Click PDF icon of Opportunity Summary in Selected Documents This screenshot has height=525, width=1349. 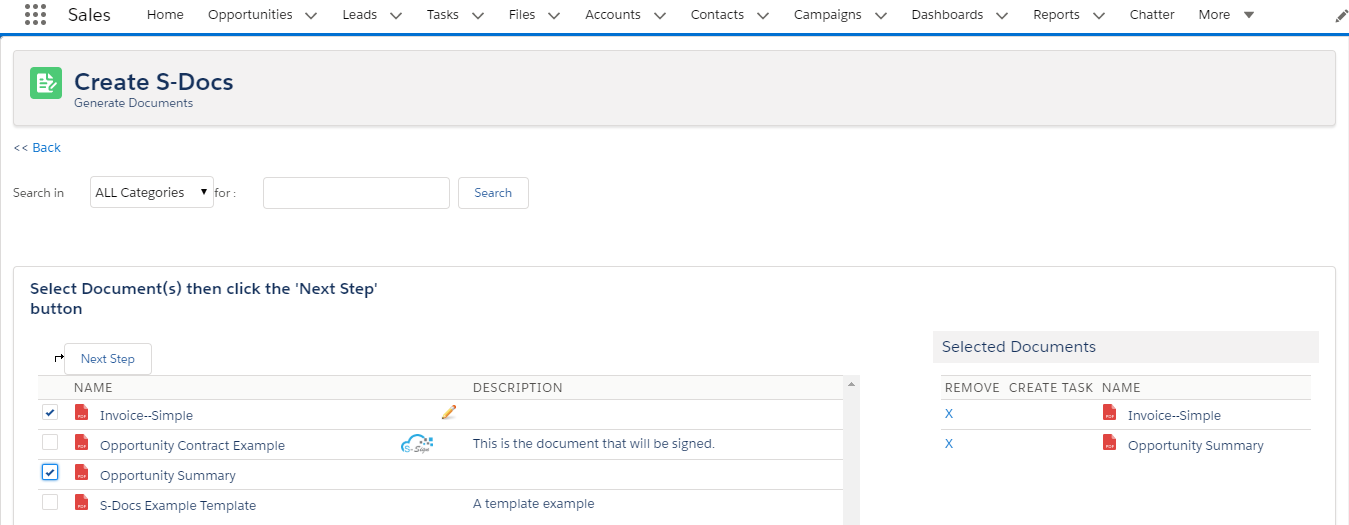click(1110, 443)
